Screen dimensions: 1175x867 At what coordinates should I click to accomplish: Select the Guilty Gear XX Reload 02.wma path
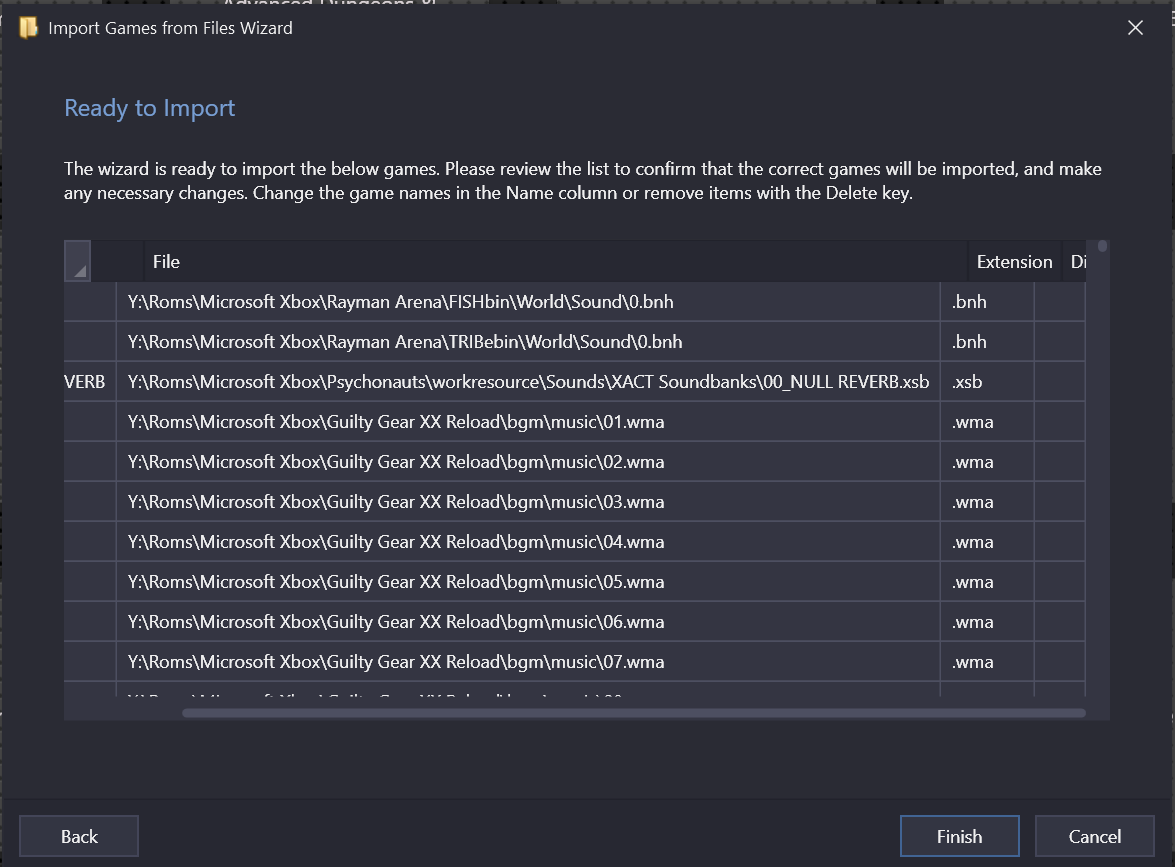point(528,462)
